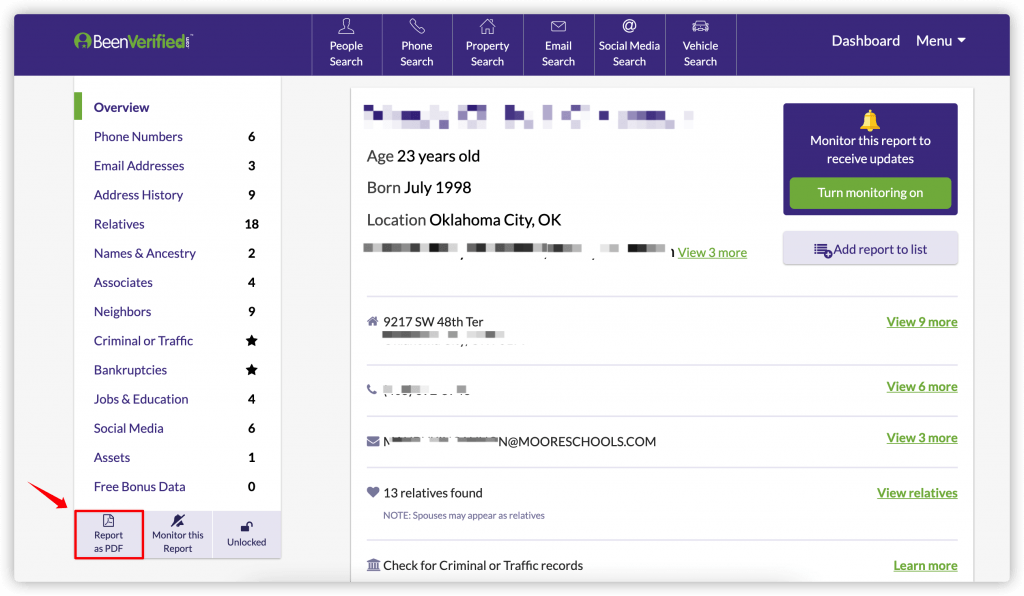The width and height of the screenshot is (1024, 596).
Task: Open Vehicle Search
Action: click(700, 43)
